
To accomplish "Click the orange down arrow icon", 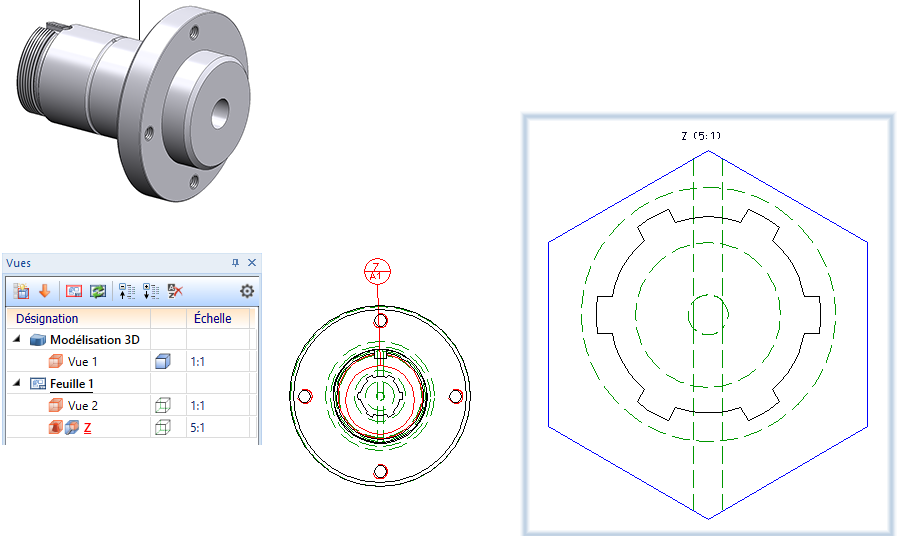I will coord(44,291).
